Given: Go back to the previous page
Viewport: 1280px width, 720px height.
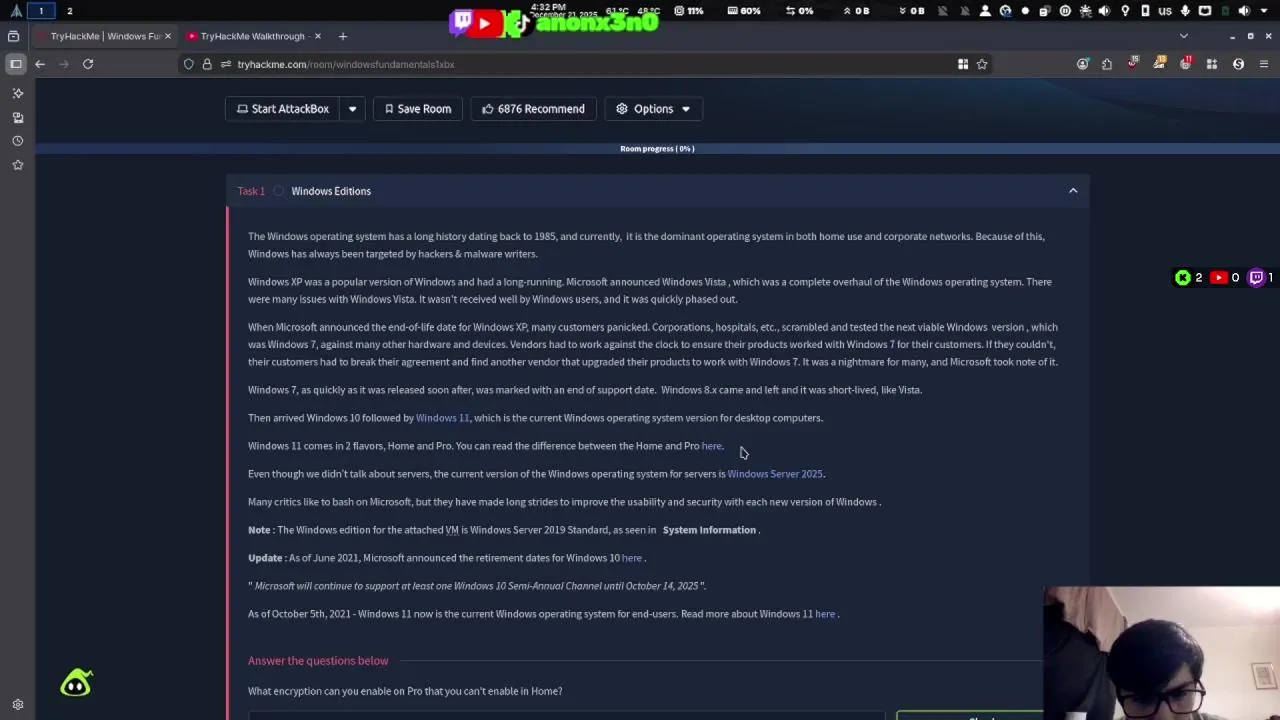Looking at the screenshot, I should [40, 64].
